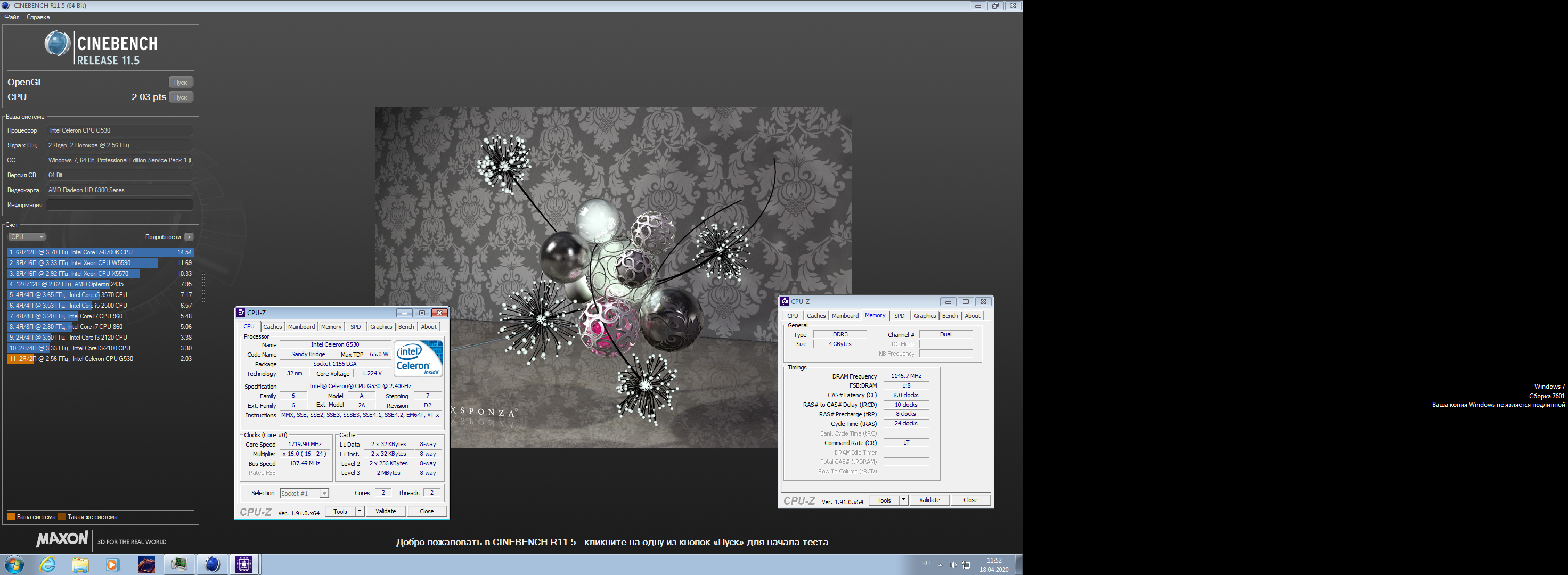Select ranking row Xeon CPU W5590

coord(101,263)
